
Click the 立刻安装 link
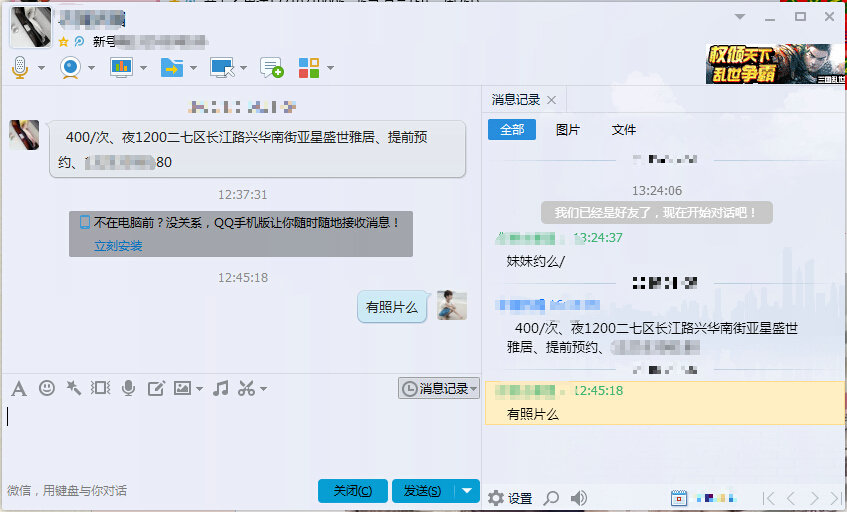[118, 246]
